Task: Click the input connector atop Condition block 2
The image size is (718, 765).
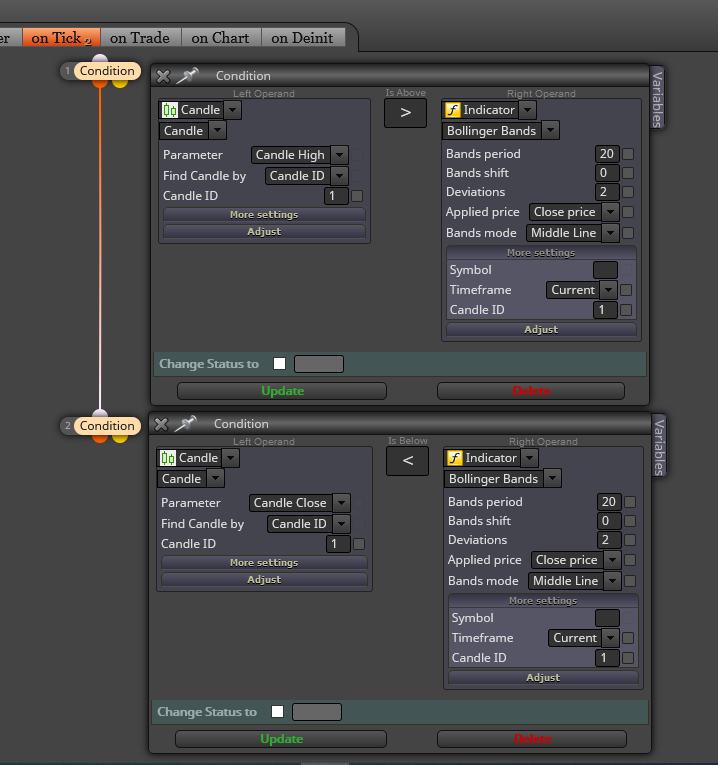Action: tap(100, 413)
